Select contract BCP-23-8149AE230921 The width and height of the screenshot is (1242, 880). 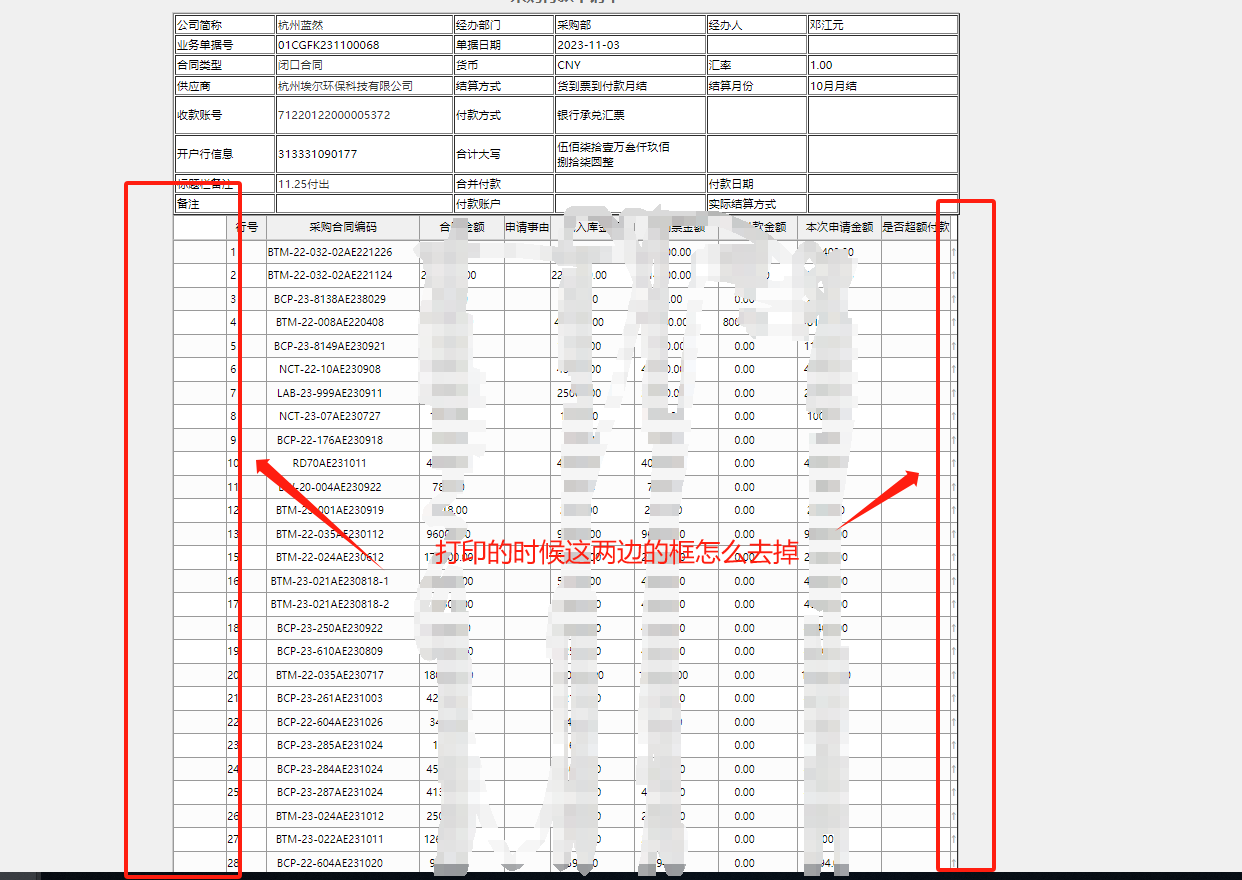[330, 346]
